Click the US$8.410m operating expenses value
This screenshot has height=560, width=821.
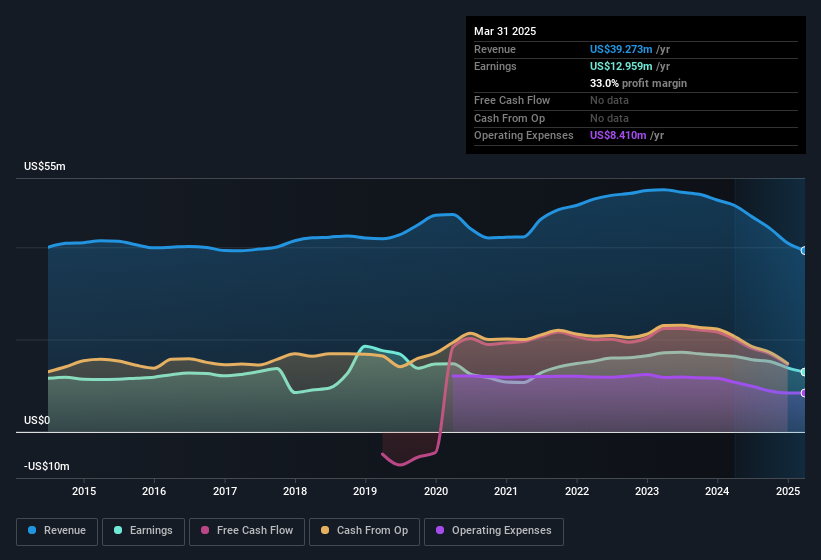point(618,135)
